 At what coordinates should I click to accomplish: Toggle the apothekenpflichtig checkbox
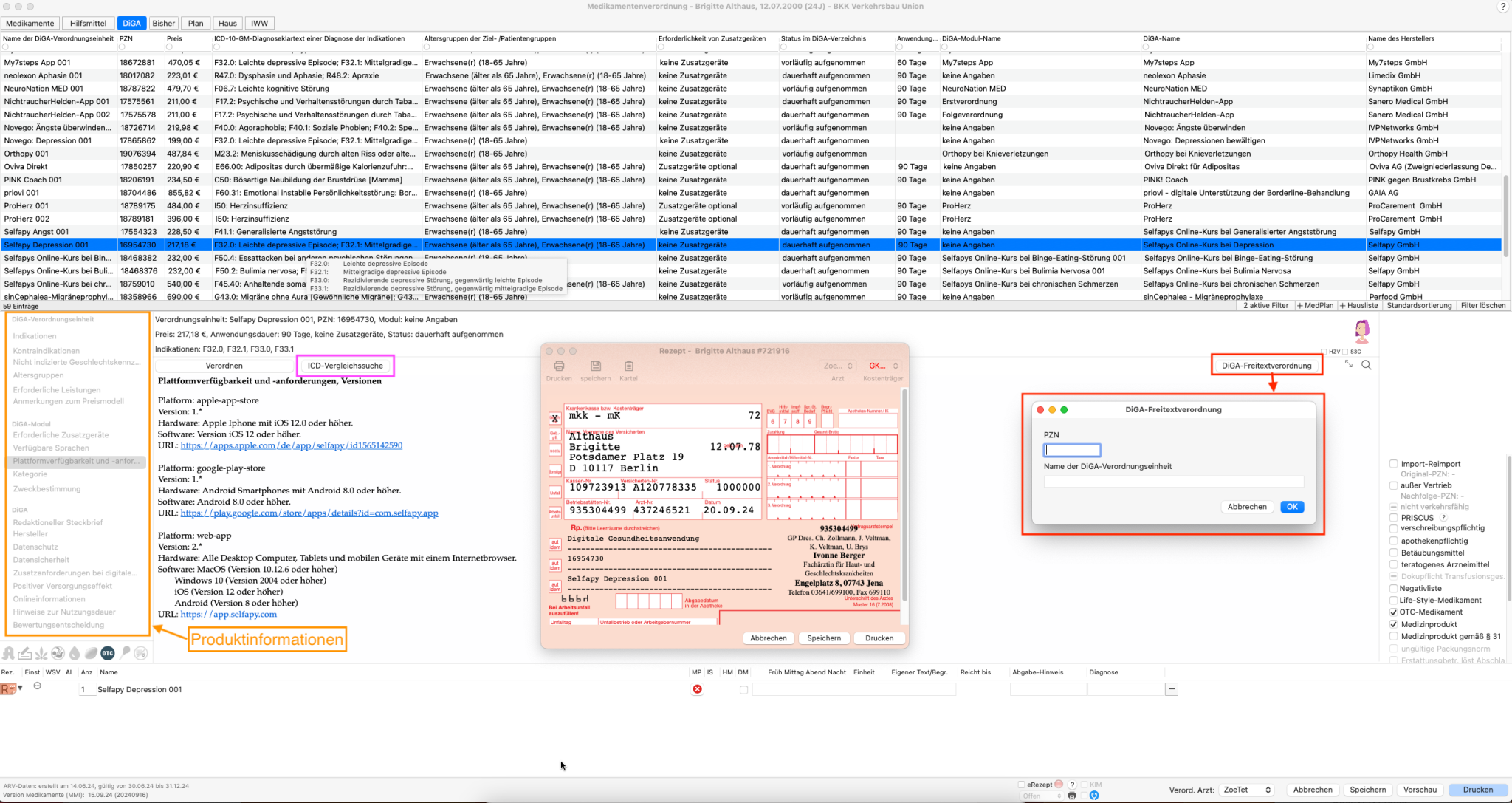click(1394, 541)
